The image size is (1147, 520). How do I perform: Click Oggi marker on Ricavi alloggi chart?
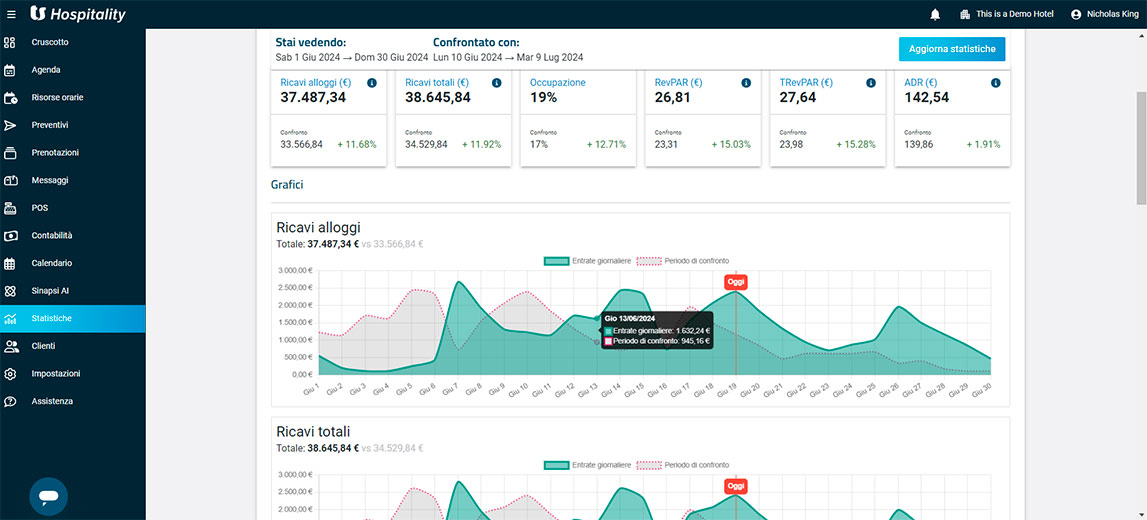(736, 282)
